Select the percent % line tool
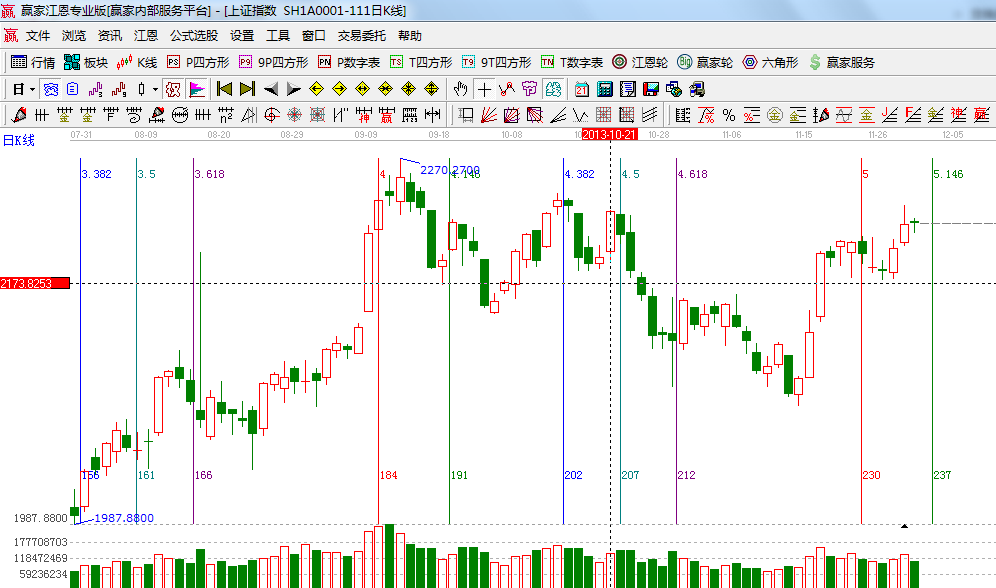 [x=728, y=115]
